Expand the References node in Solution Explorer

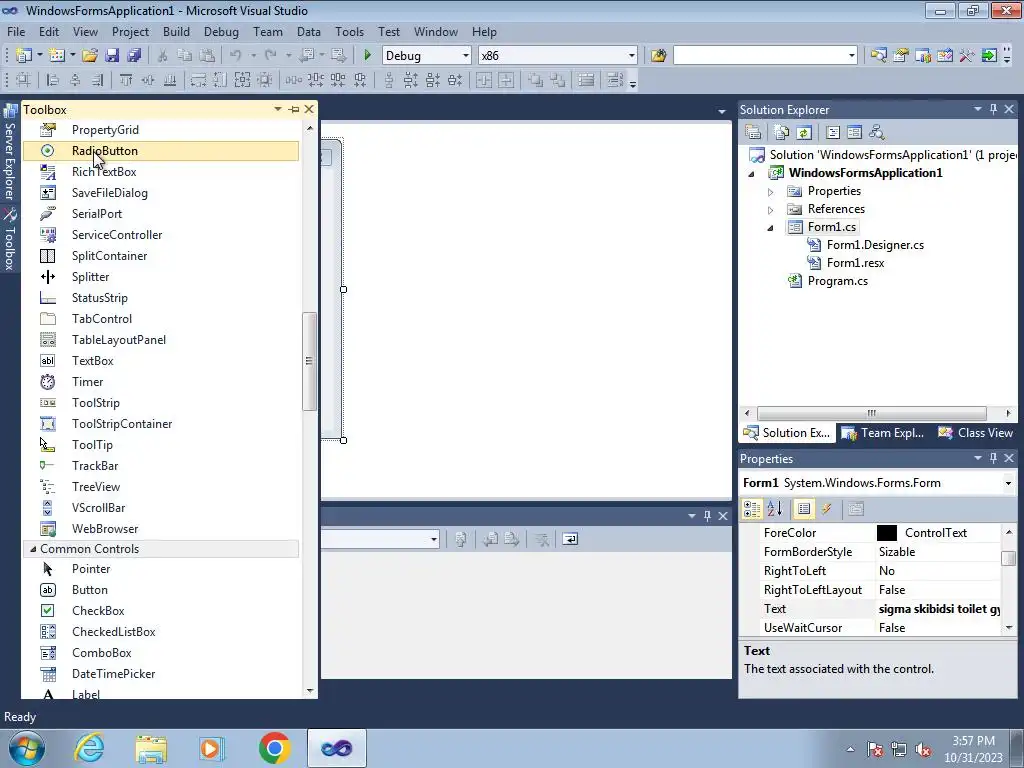(771, 210)
